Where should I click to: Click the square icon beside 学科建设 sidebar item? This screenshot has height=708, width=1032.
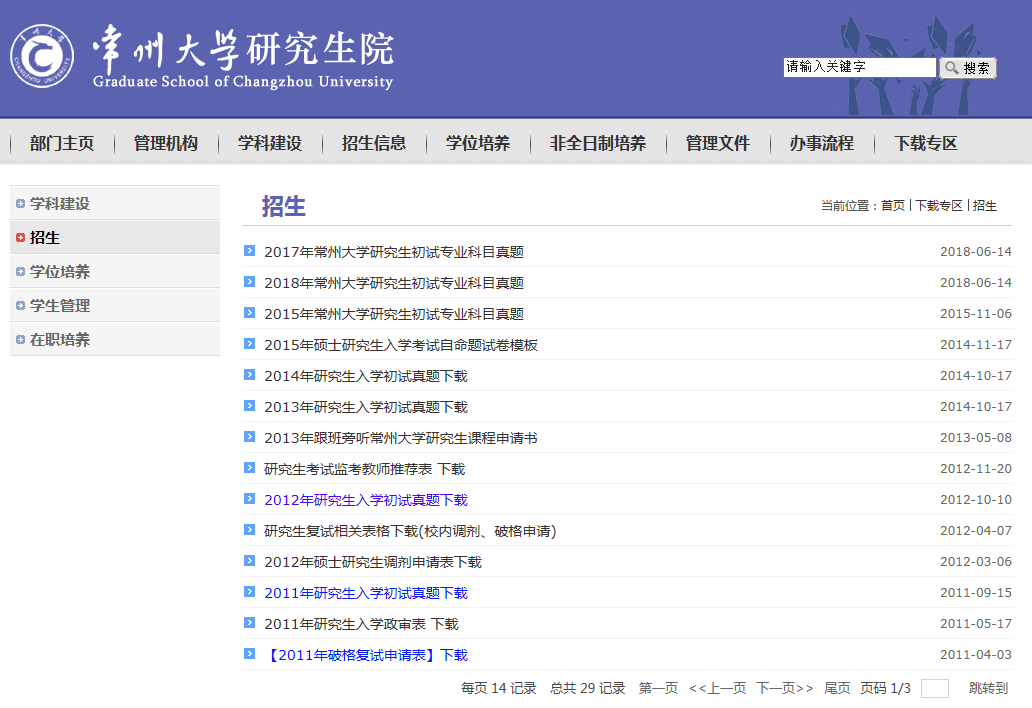(x=20, y=203)
